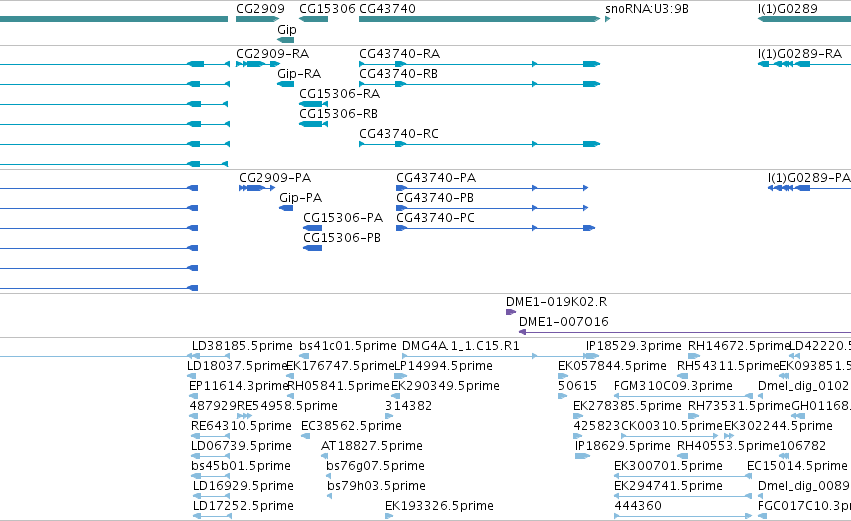Select the snoRNA:U3:9B gene label
Image resolution: width=851 pixels, height=521 pixels.
(x=647, y=9)
